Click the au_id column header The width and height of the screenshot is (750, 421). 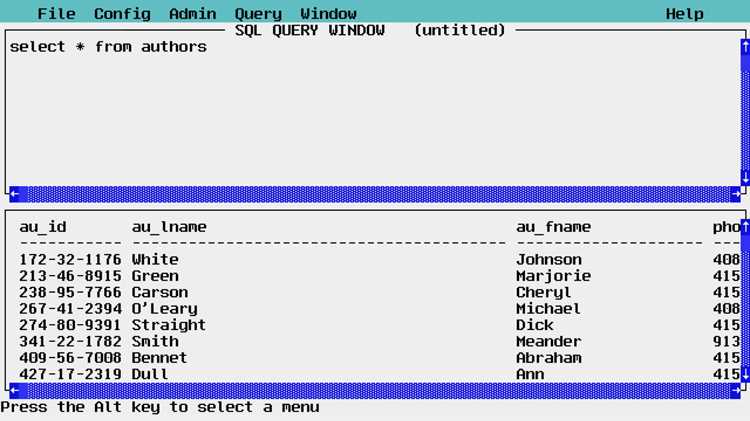click(43, 227)
